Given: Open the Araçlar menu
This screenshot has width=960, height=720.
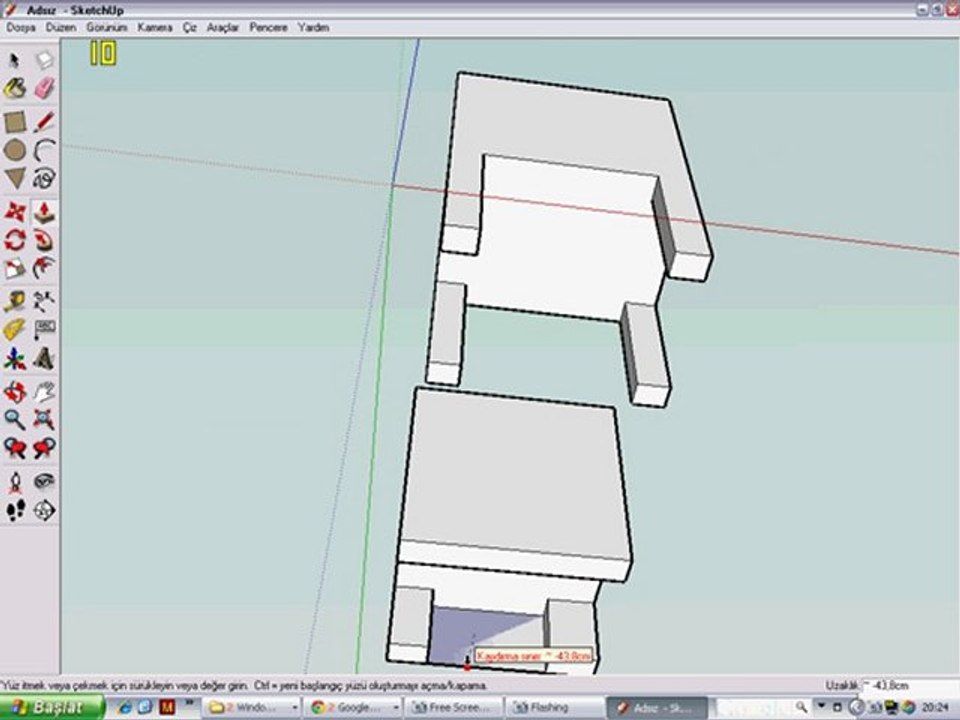Looking at the screenshot, I should (x=222, y=28).
